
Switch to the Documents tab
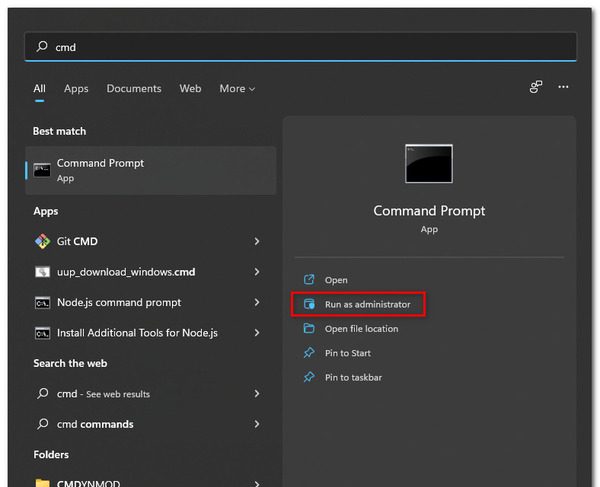134,88
